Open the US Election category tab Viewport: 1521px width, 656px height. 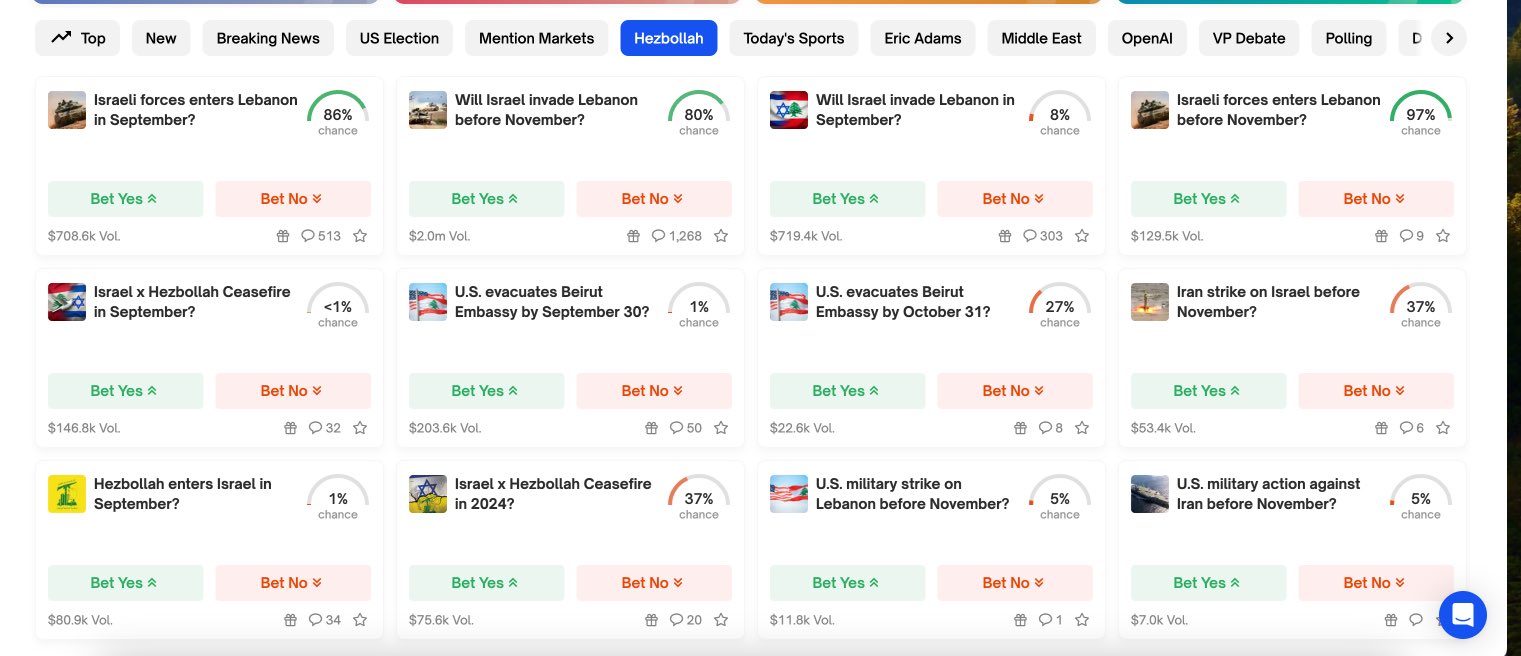[399, 38]
